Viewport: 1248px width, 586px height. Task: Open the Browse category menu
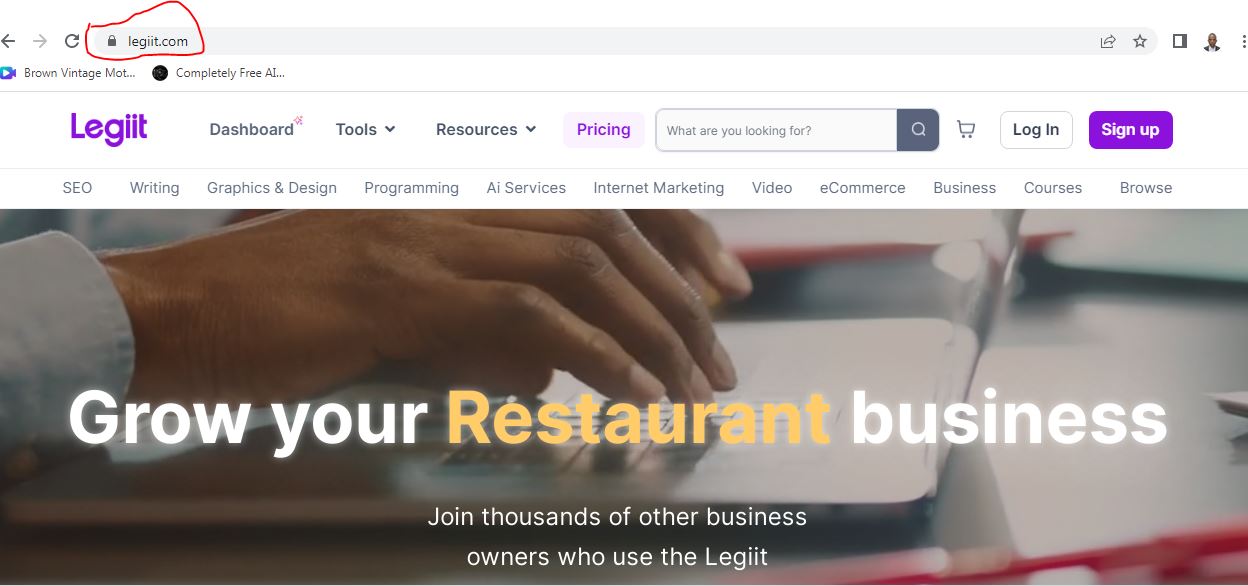[1146, 188]
